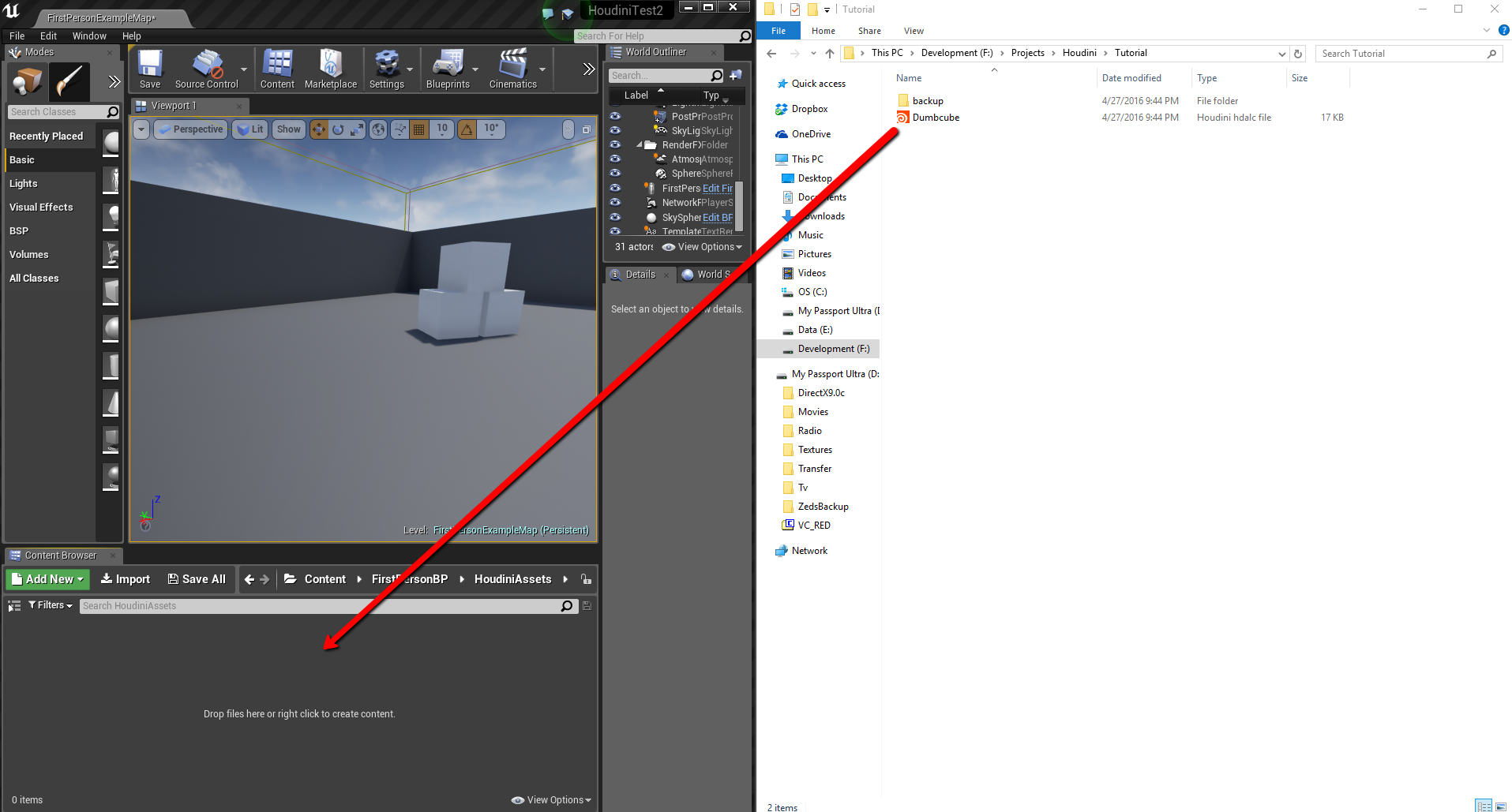Click the create folder icon in outliner

pyautogui.click(x=736, y=76)
